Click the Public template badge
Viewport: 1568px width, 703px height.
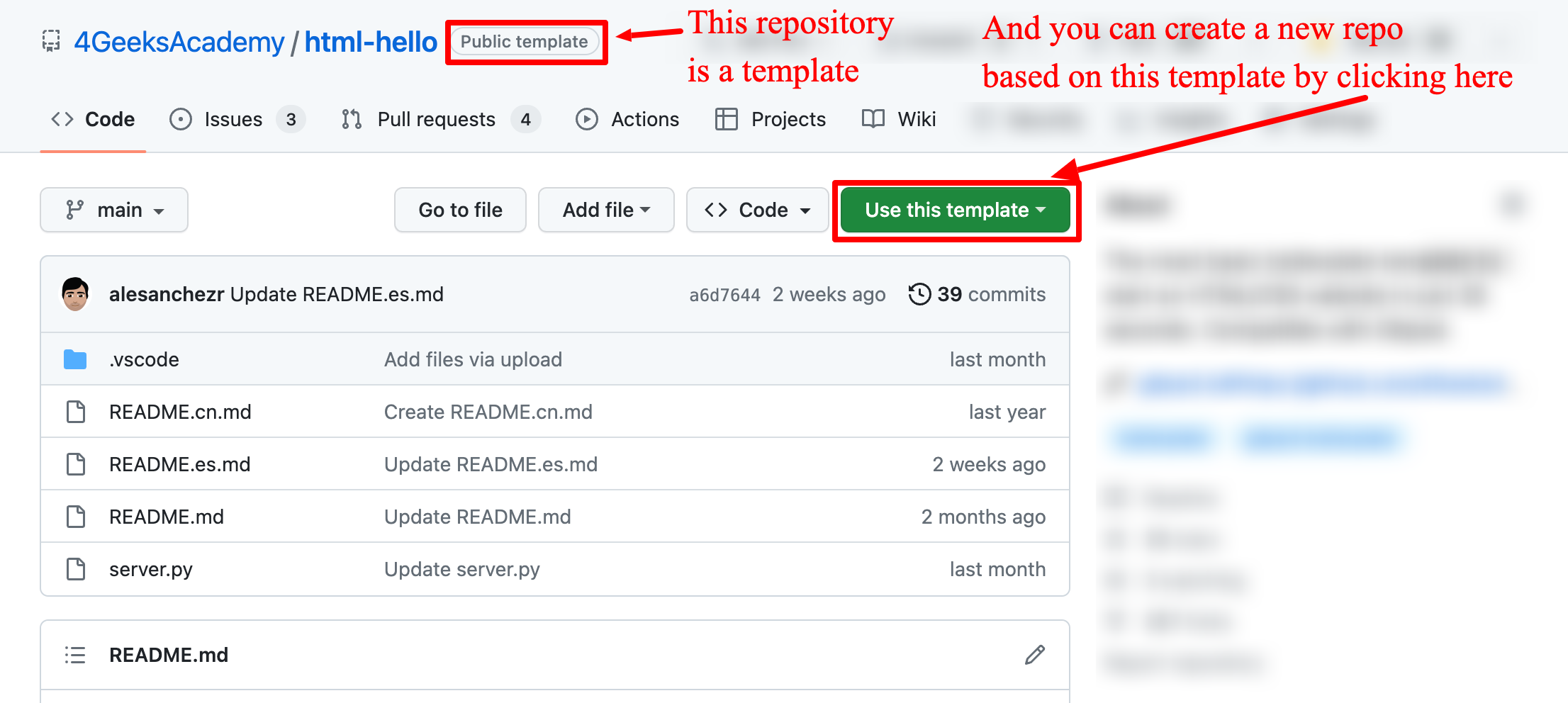click(x=525, y=42)
